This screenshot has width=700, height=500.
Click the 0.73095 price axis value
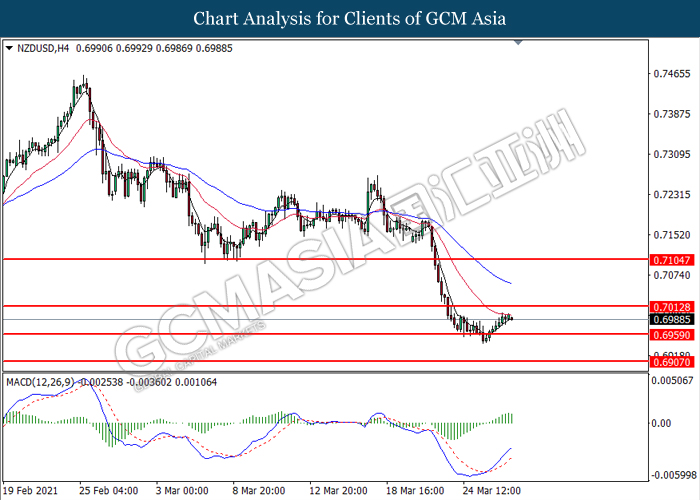671,154
